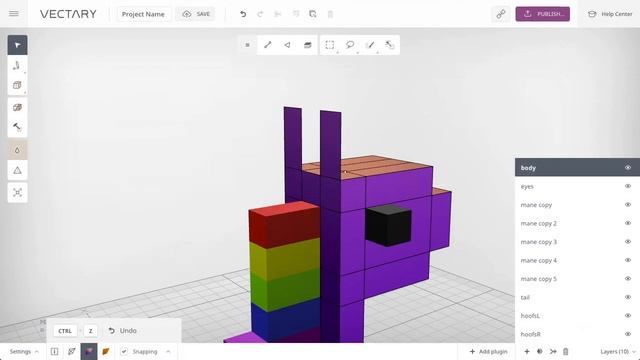Choose the loop selection tool
640x360 pixels.
(x=389, y=45)
